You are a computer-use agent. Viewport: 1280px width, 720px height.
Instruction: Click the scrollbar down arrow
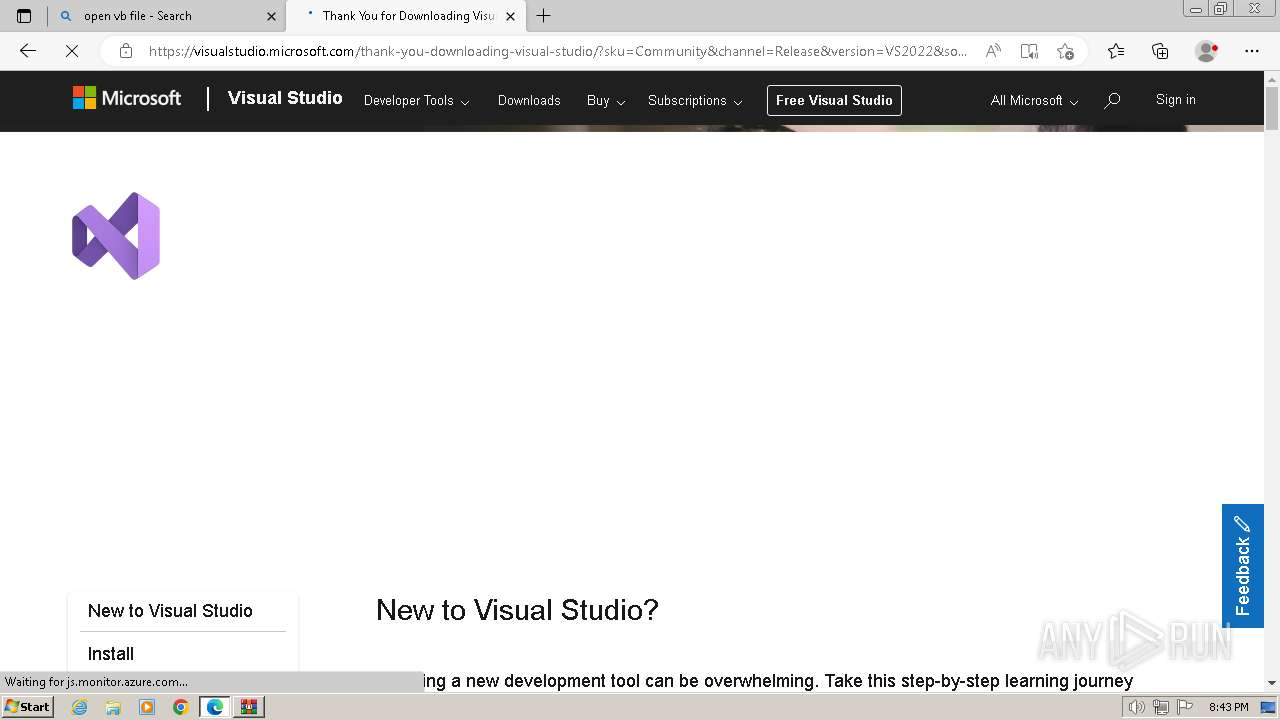[x=1272, y=683]
